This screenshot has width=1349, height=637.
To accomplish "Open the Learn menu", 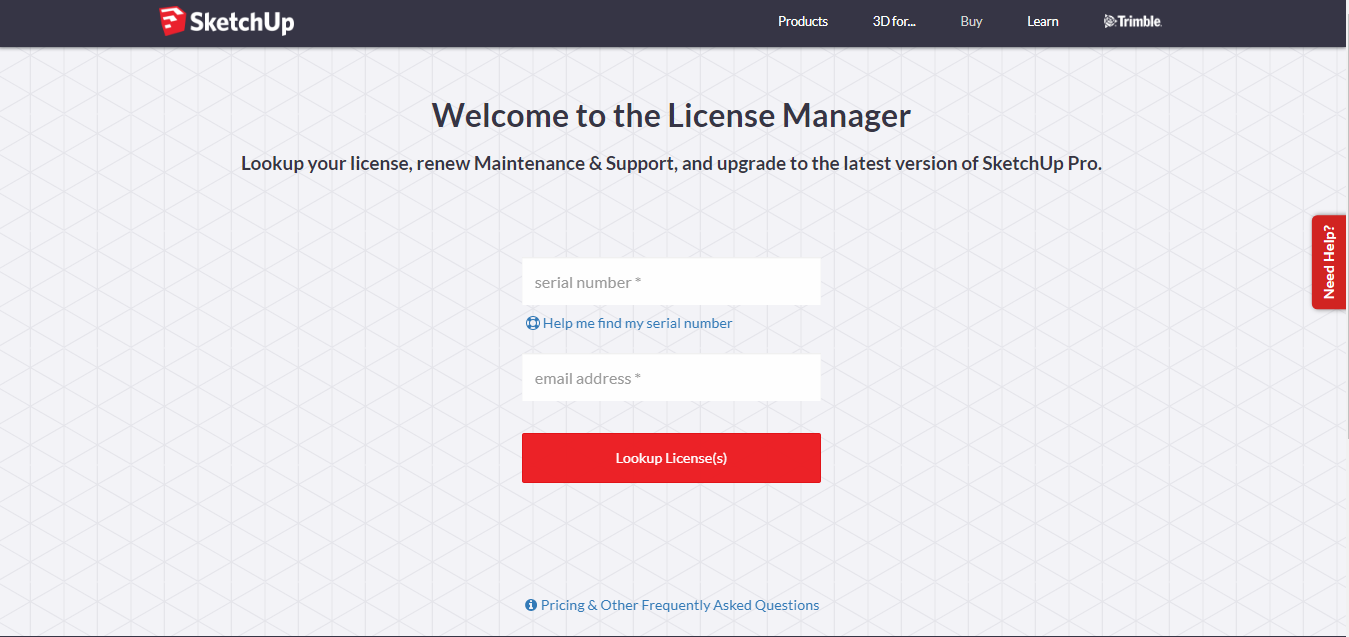I will pyautogui.click(x=1042, y=21).
